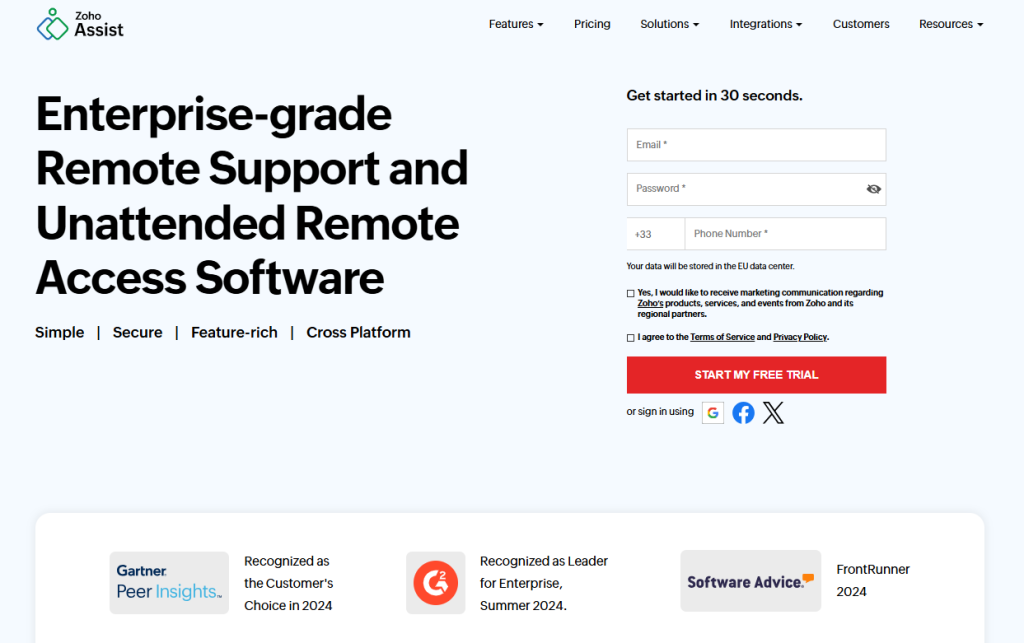Click the "or sign in using" label
Screen dimensions: 1024x643
click(x=660, y=412)
